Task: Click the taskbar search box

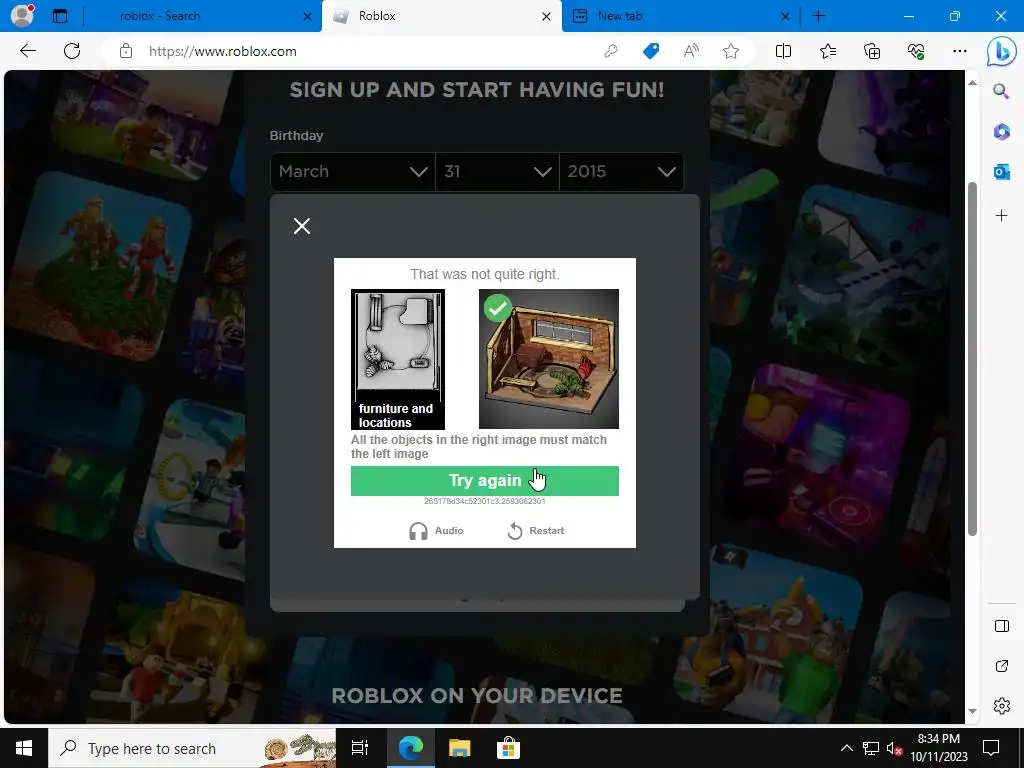Action: click(x=192, y=748)
